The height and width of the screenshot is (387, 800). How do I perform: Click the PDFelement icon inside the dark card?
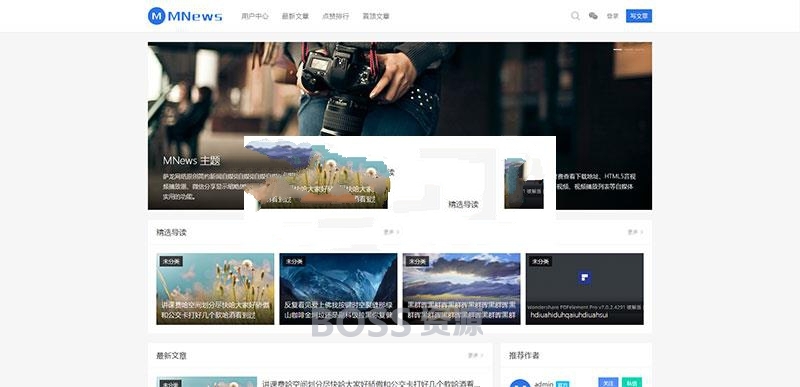coord(585,278)
